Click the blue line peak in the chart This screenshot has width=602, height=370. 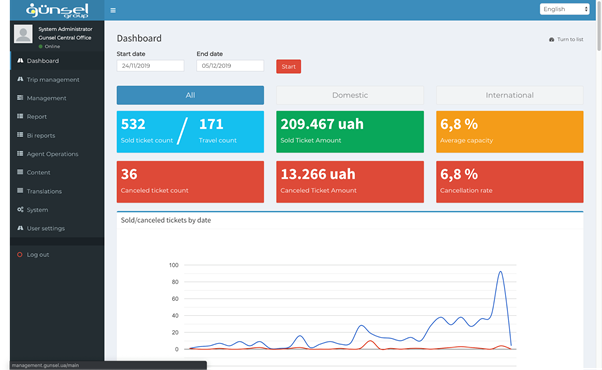coord(500,272)
